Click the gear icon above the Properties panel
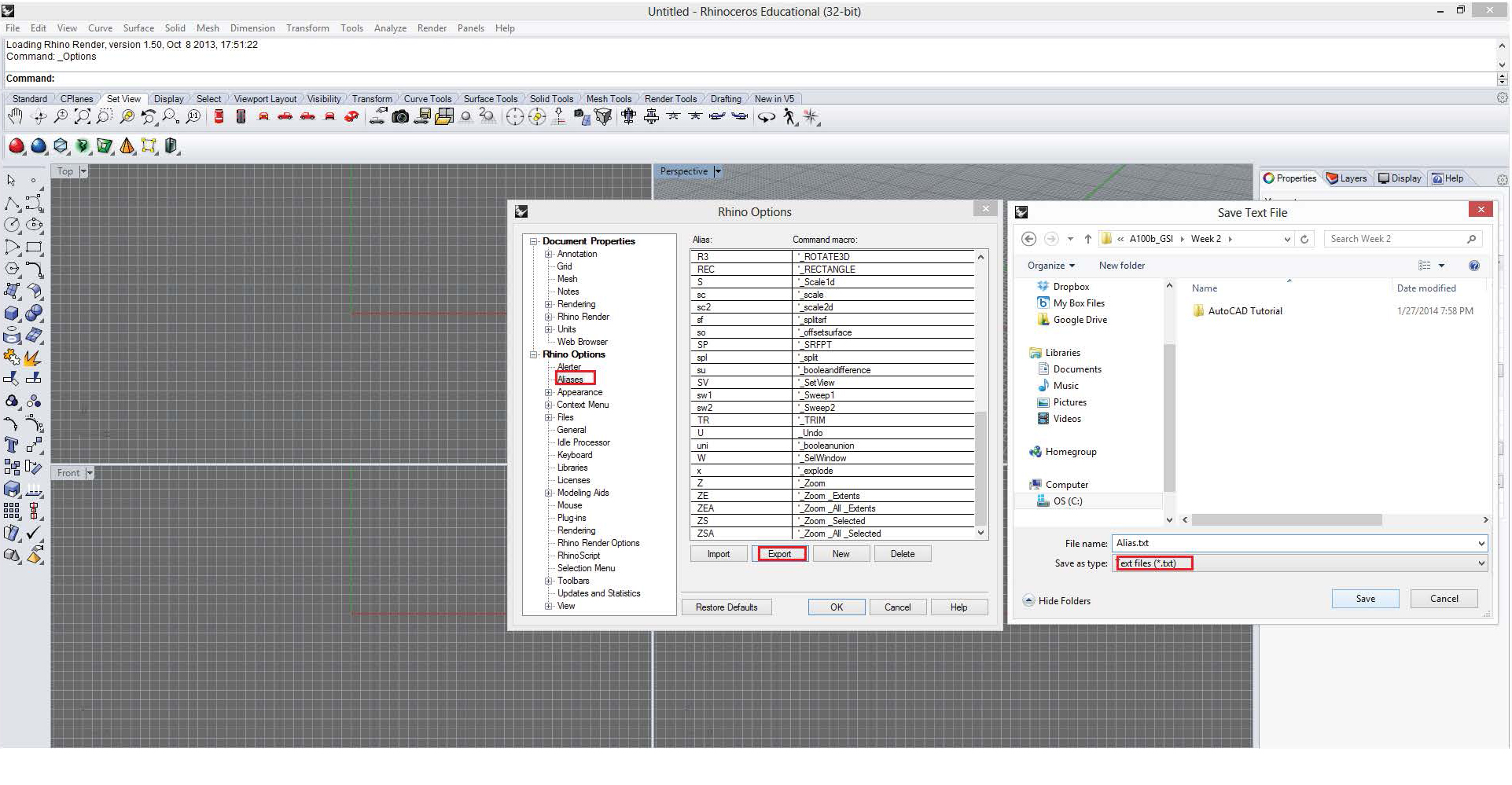Viewport: 1512px width, 785px height. [x=1502, y=180]
